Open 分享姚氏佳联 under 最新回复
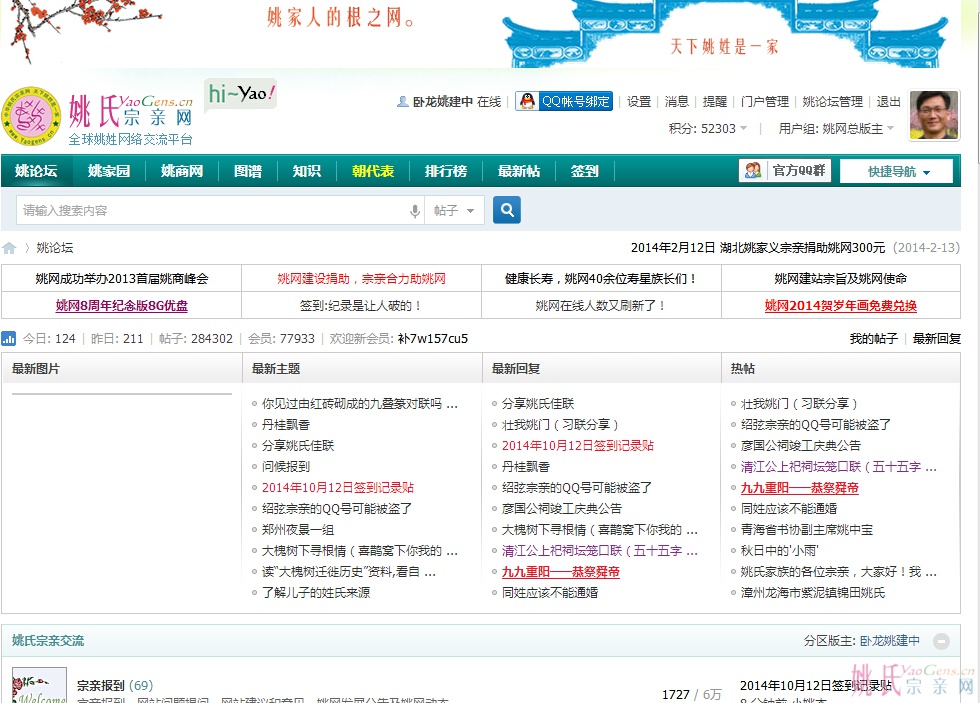Viewport: 980px width, 703px height. point(538,404)
